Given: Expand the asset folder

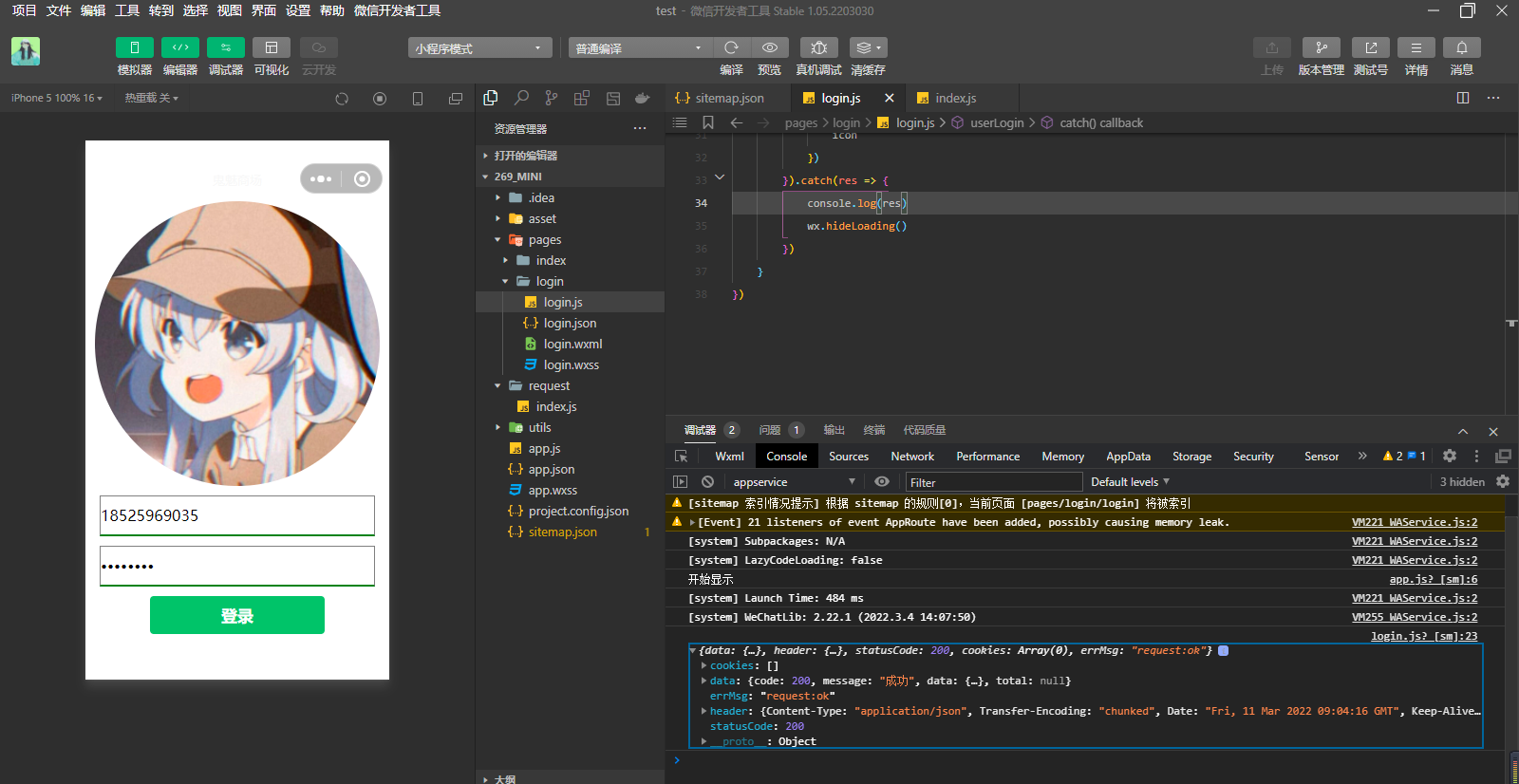Looking at the screenshot, I should pyautogui.click(x=570, y=218).
